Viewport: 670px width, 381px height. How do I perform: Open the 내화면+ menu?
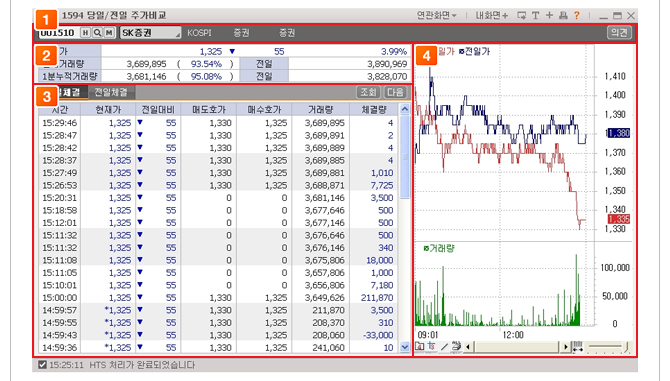coord(492,15)
